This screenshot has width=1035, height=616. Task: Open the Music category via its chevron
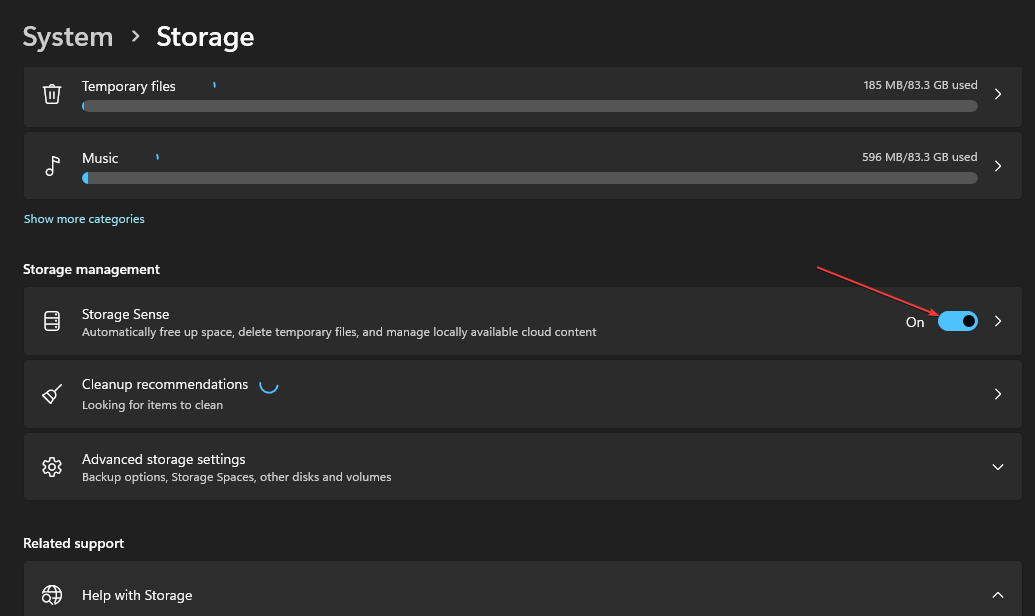(x=997, y=165)
